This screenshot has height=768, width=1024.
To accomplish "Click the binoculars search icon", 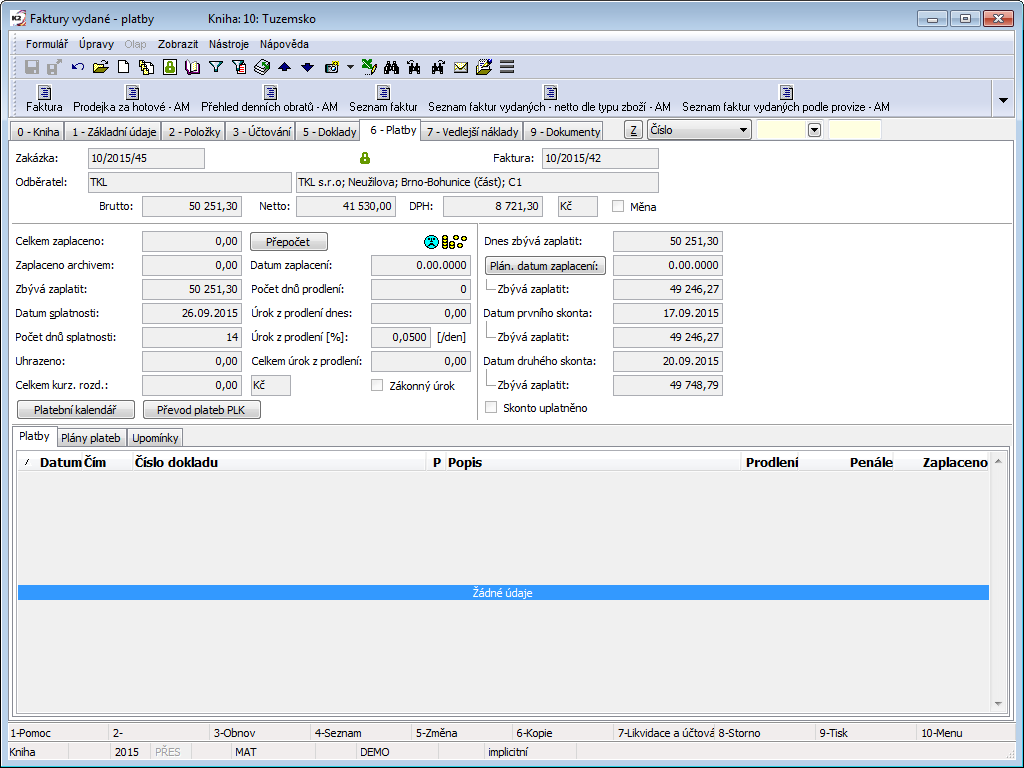I will tap(391, 67).
